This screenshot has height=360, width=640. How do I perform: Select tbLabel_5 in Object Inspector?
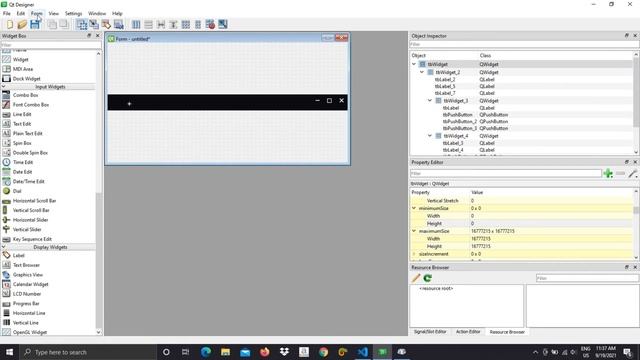[445, 87]
